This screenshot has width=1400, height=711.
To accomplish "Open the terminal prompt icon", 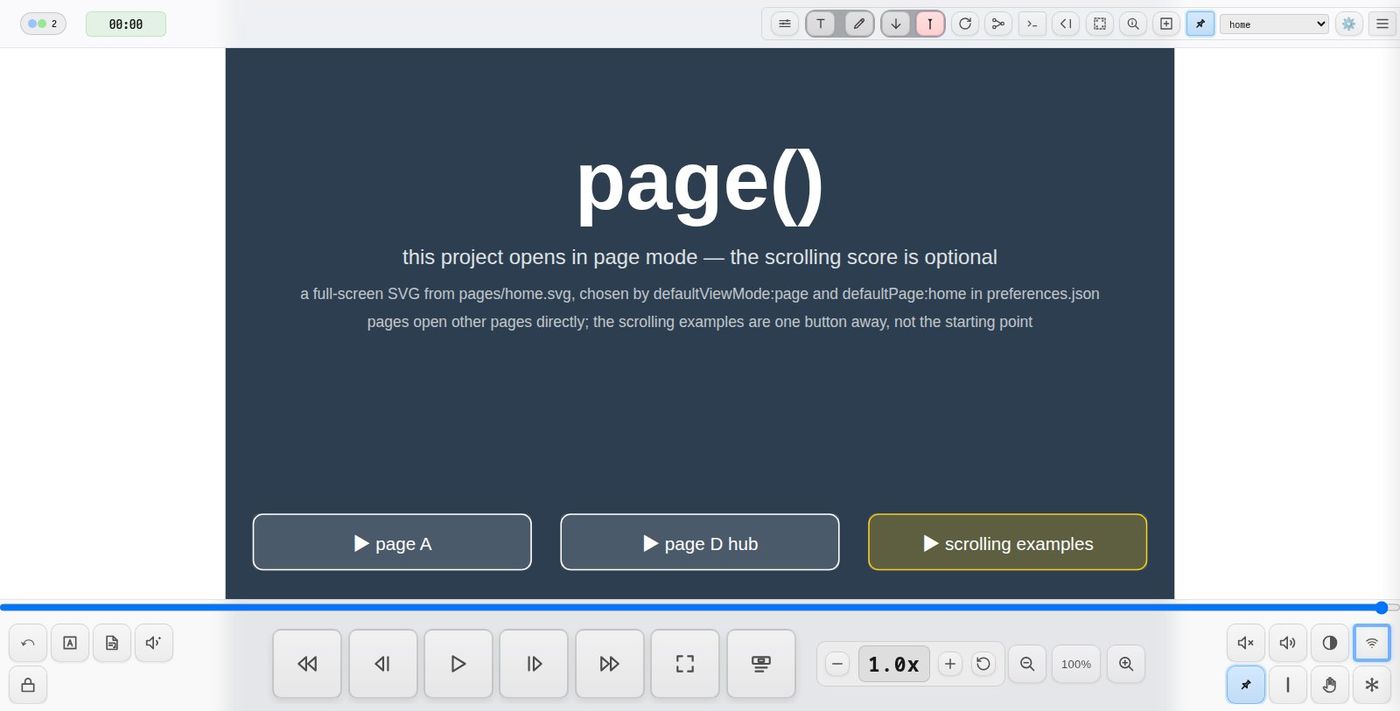I will click(x=1032, y=24).
